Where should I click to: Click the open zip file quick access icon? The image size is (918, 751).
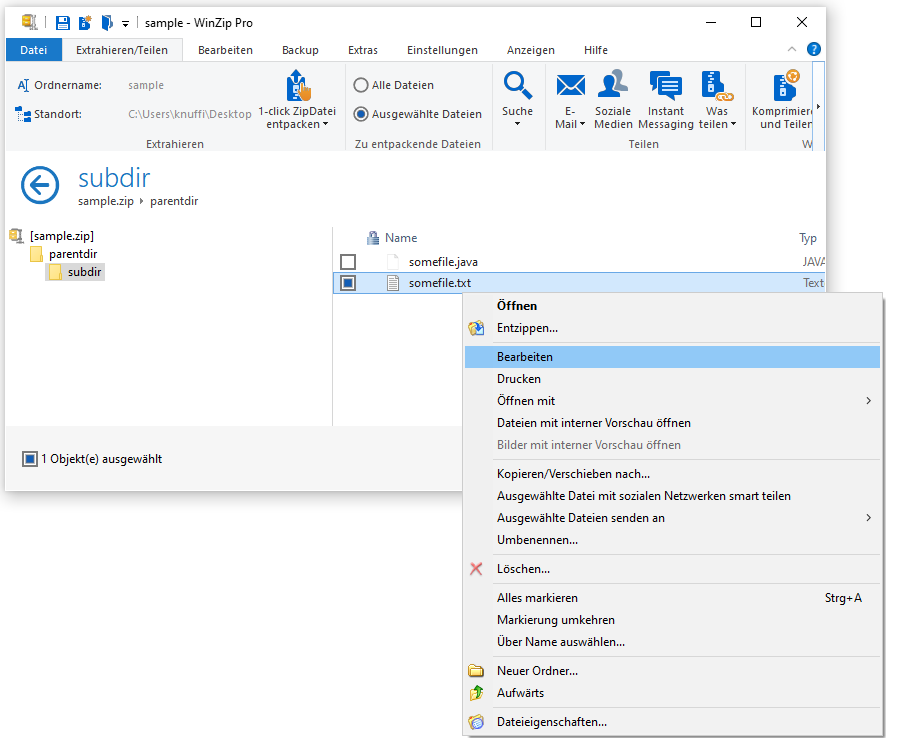107,23
